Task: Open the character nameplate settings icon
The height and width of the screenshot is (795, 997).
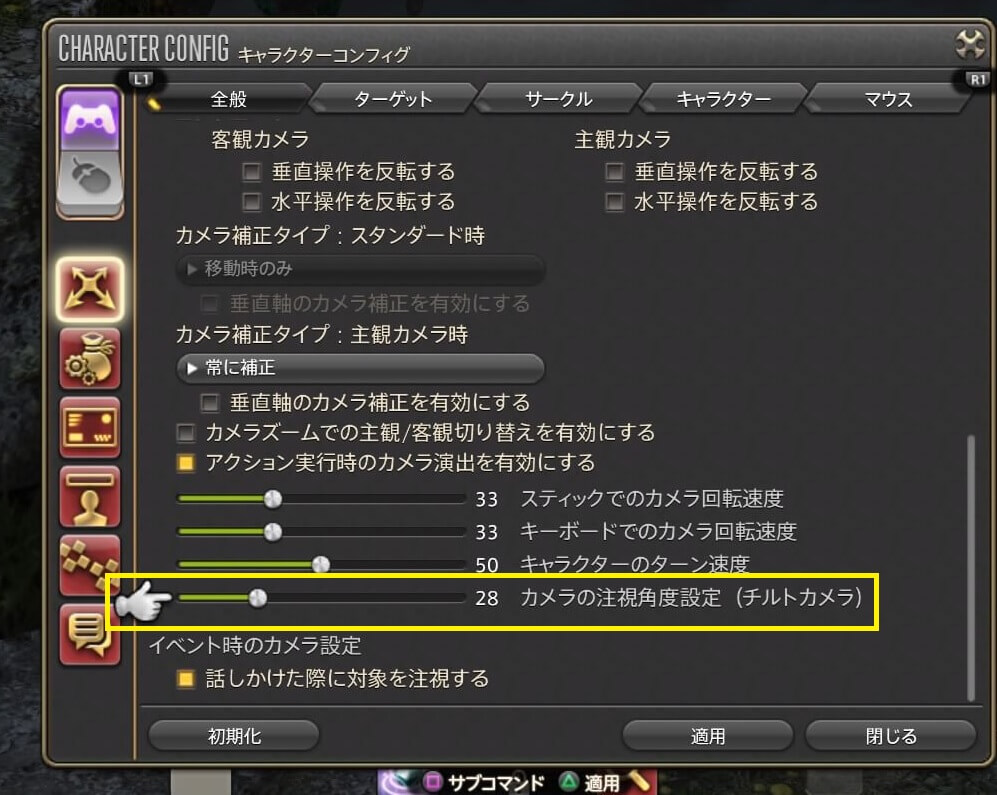Action: point(90,497)
